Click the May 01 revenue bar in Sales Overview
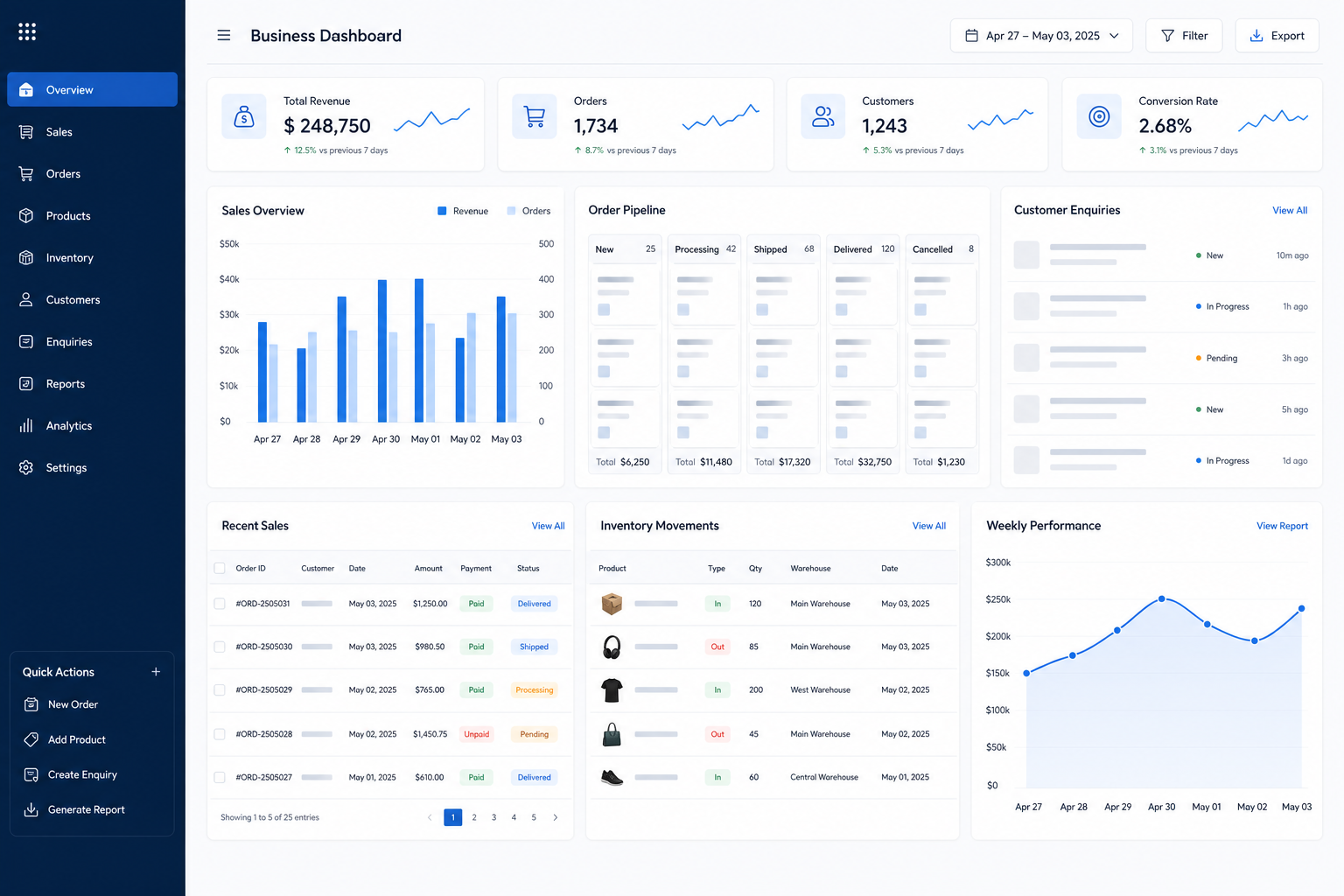This screenshot has width=1344, height=896. [x=419, y=350]
